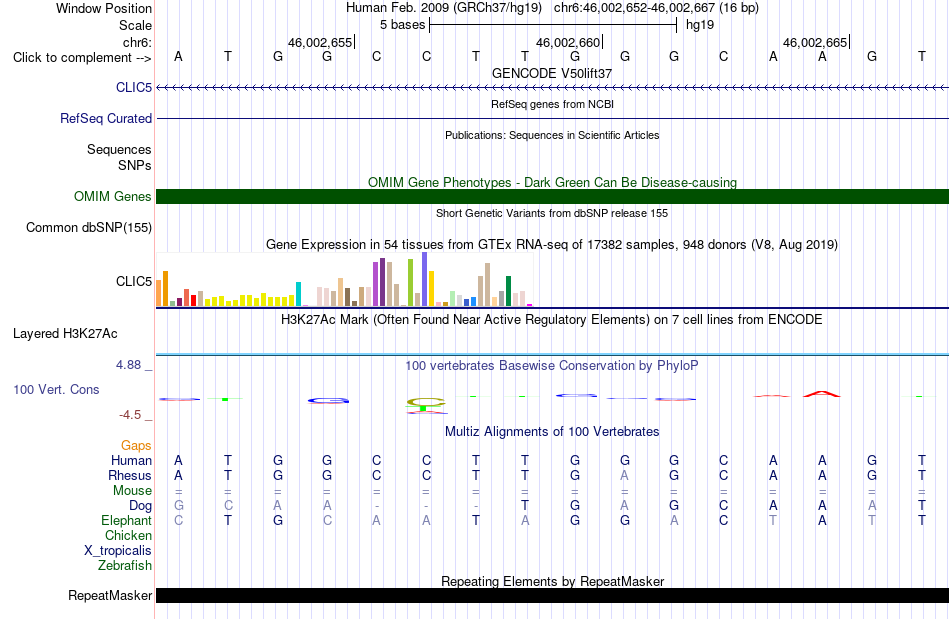Click the 100 vertebrates PhyloP title

tap(552, 365)
